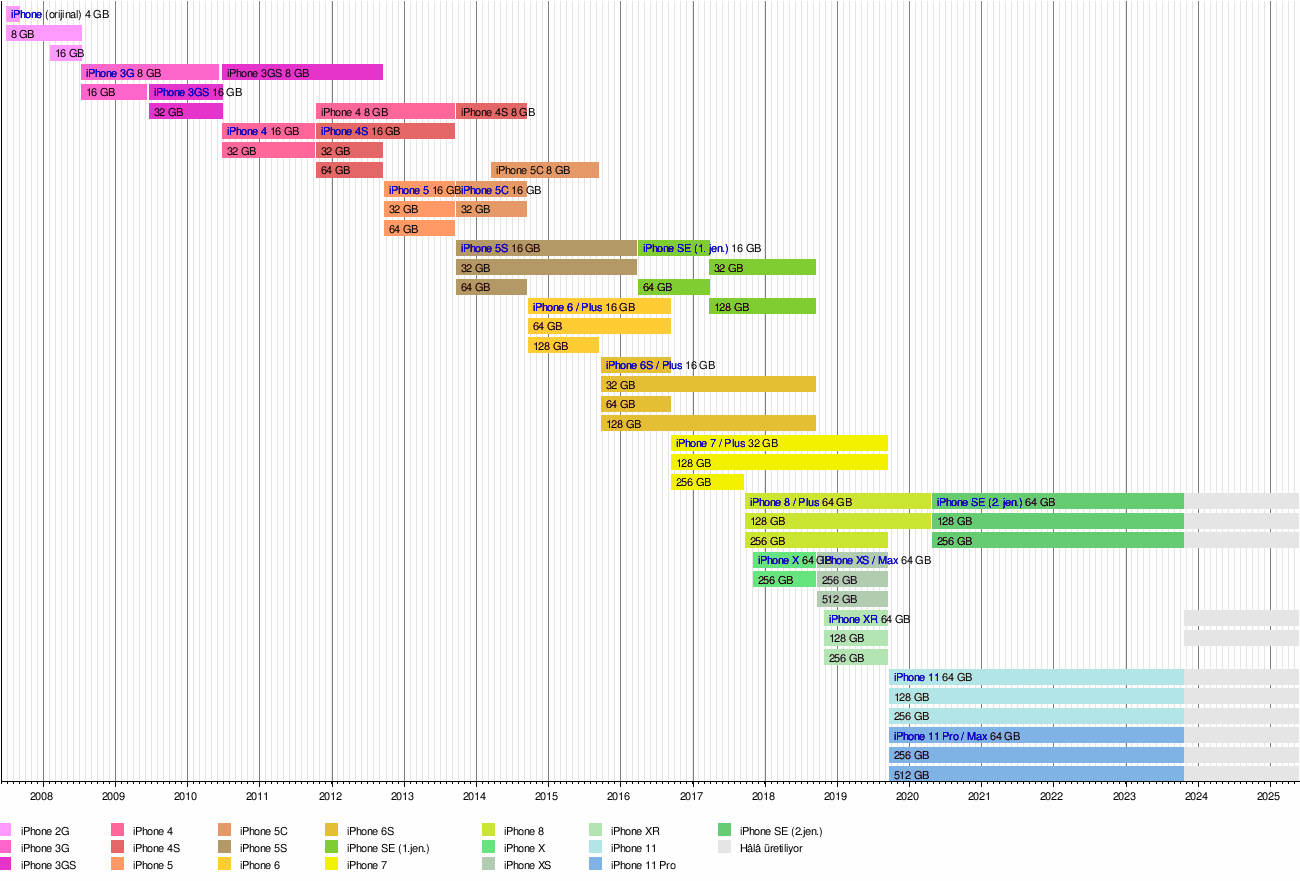Select the iPhone X legend swatch
1300x881 pixels.
tap(488, 849)
